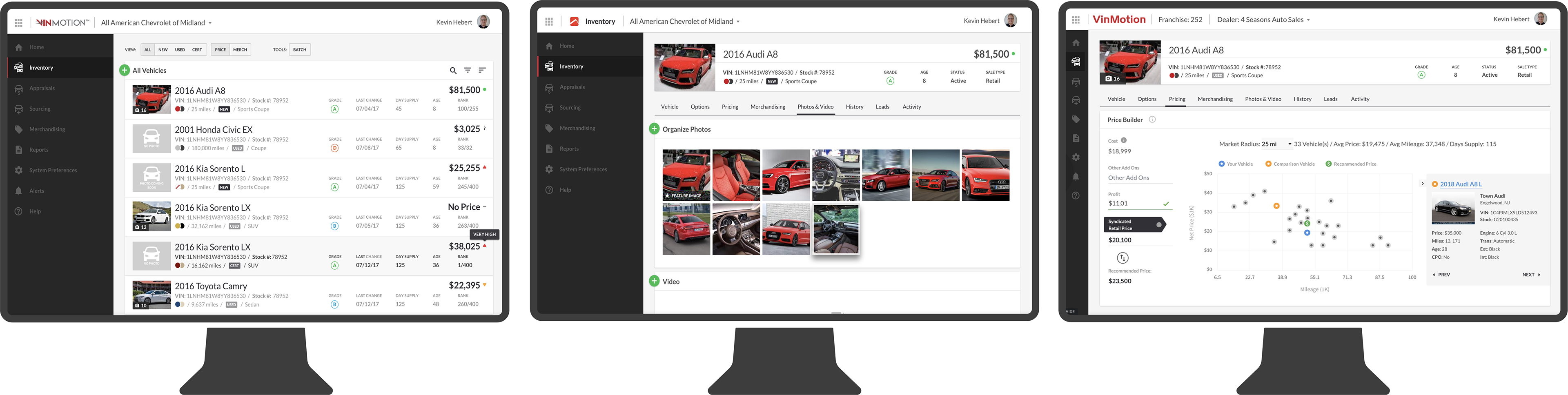This screenshot has width=1568, height=395.
Task: Open the History tab above Organize Photos
Action: tap(854, 107)
